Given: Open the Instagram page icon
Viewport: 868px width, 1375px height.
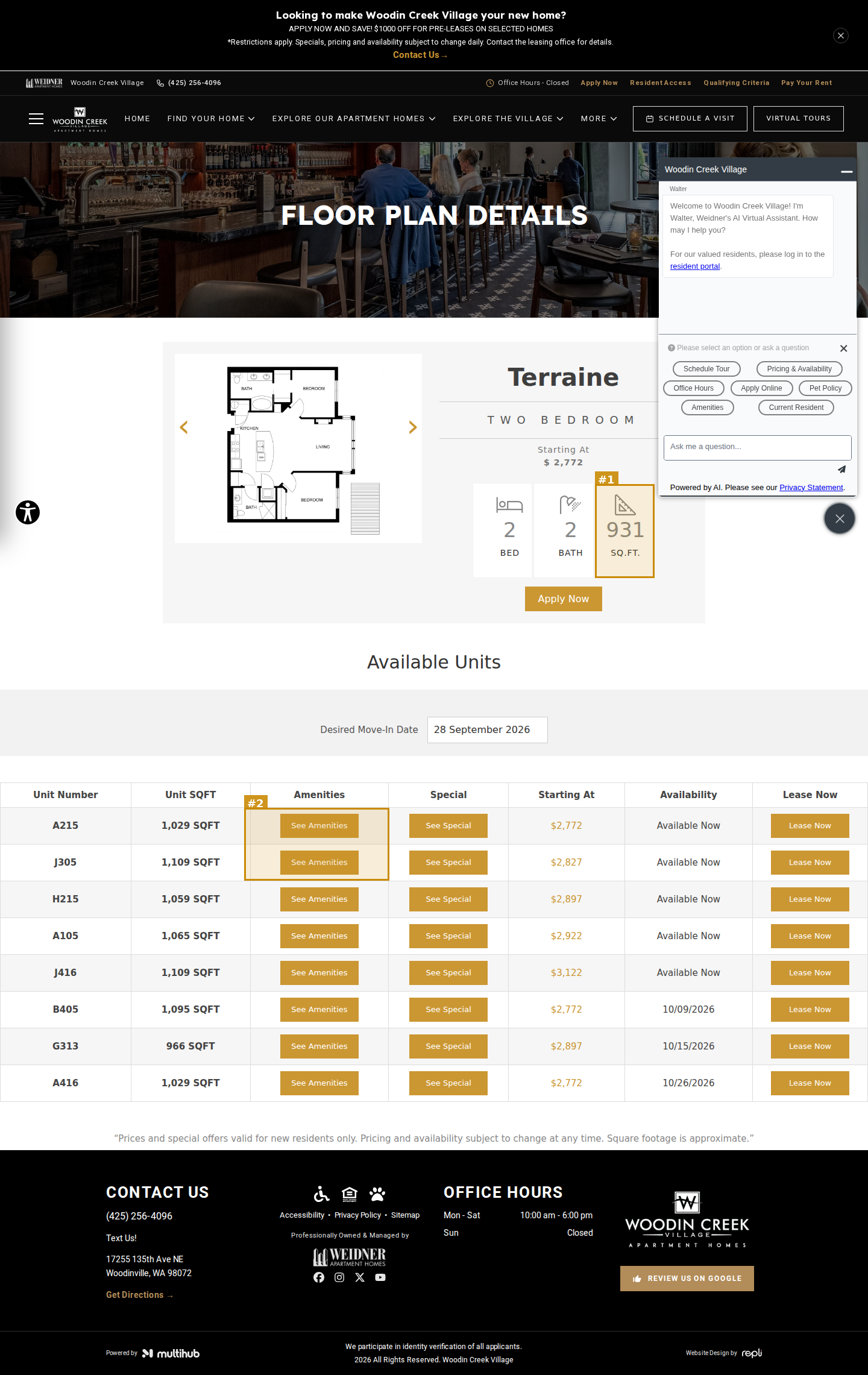Looking at the screenshot, I should pyautogui.click(x=339, y=1277).
